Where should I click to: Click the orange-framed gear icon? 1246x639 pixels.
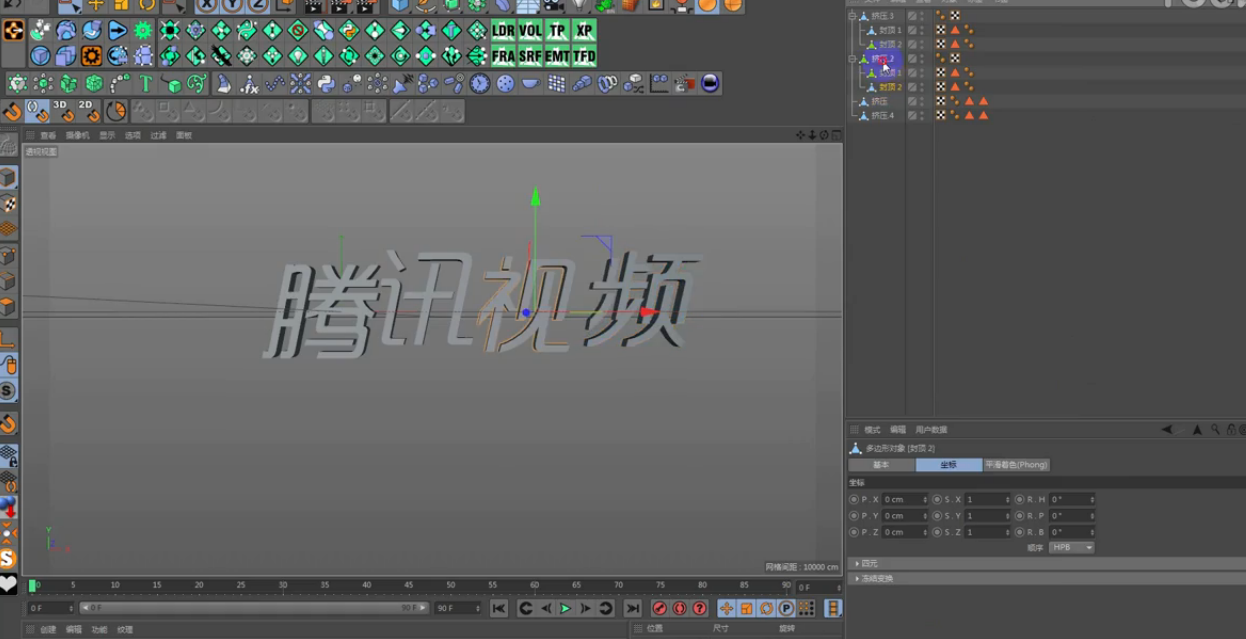pos(92,56)
